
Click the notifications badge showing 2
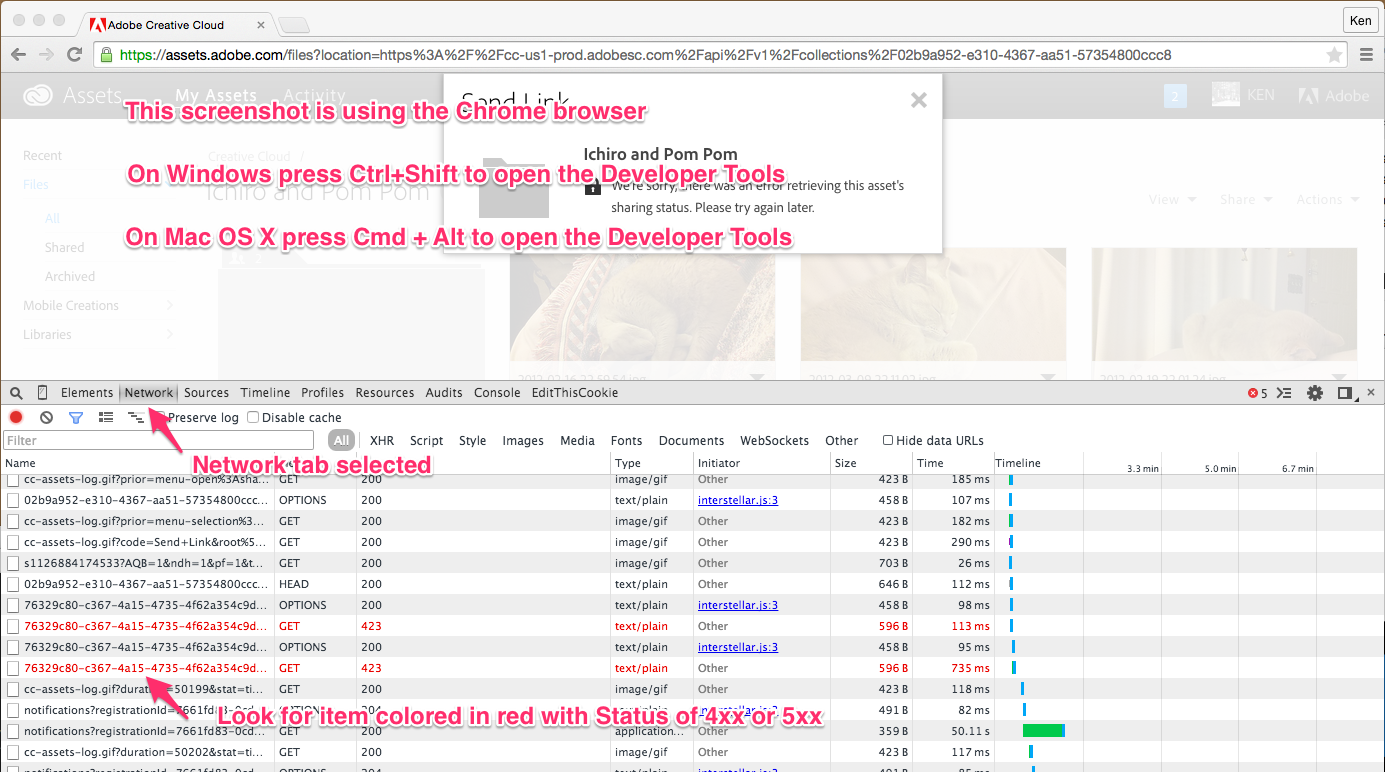click(x=1175, y=96)
